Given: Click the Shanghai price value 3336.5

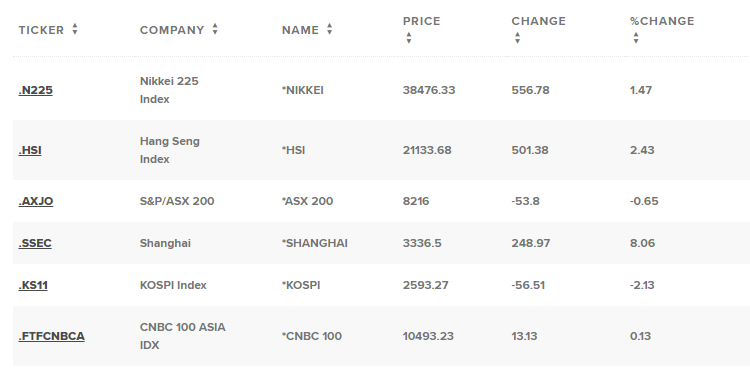Looking at the screenshot, I should (422, 243).
